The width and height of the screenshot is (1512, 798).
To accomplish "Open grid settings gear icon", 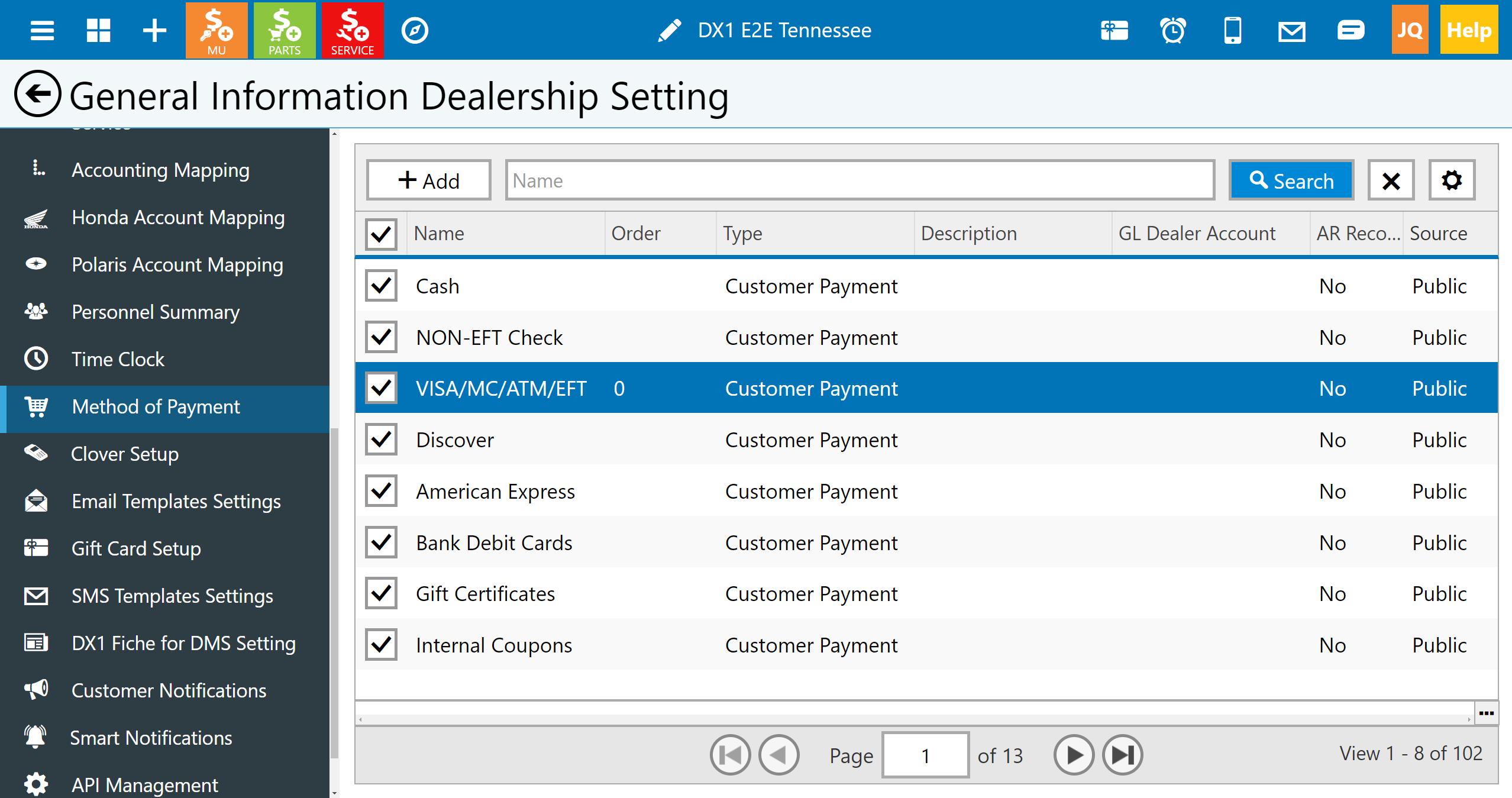I will click(x=1452, y=180).
